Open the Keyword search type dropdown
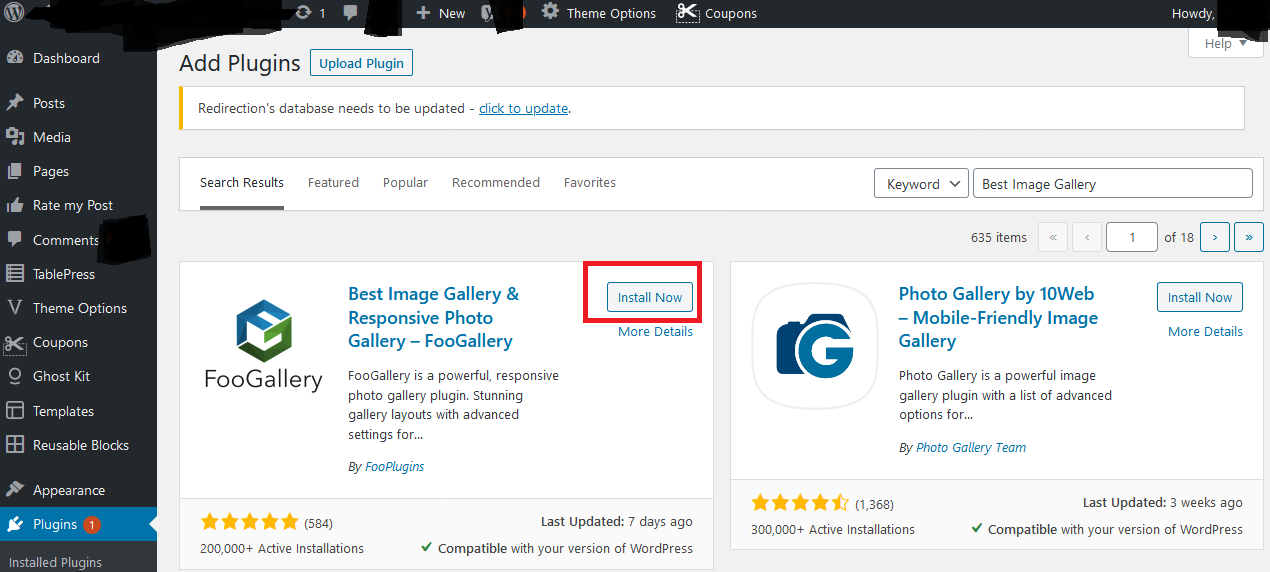 pos(921,184)
